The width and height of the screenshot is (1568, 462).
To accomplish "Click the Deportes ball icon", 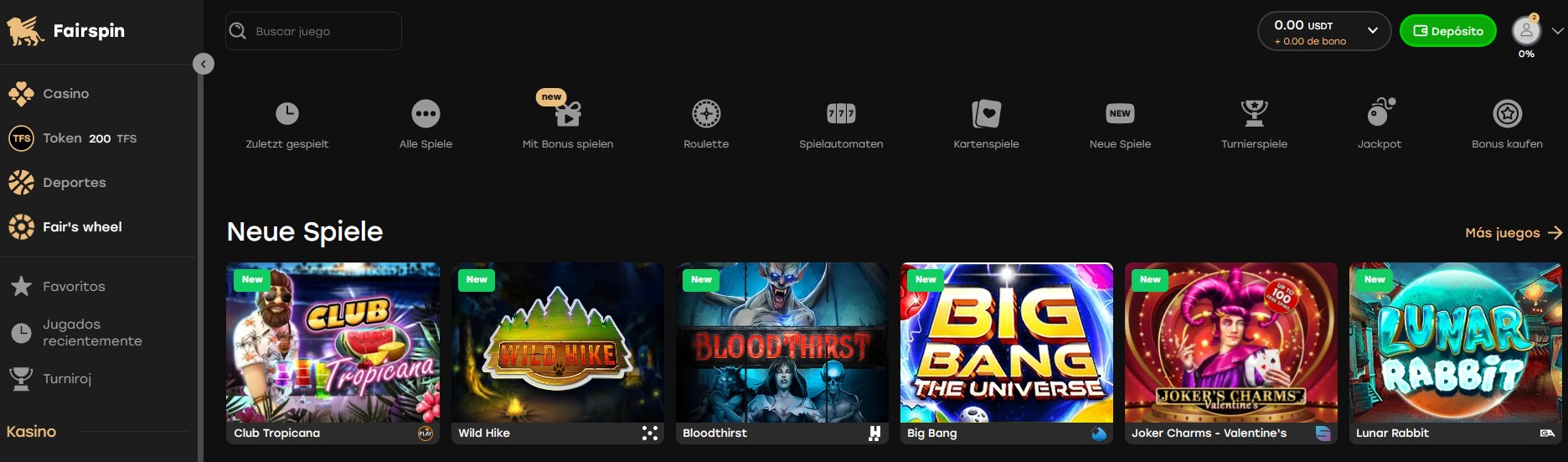I will 21,183.
